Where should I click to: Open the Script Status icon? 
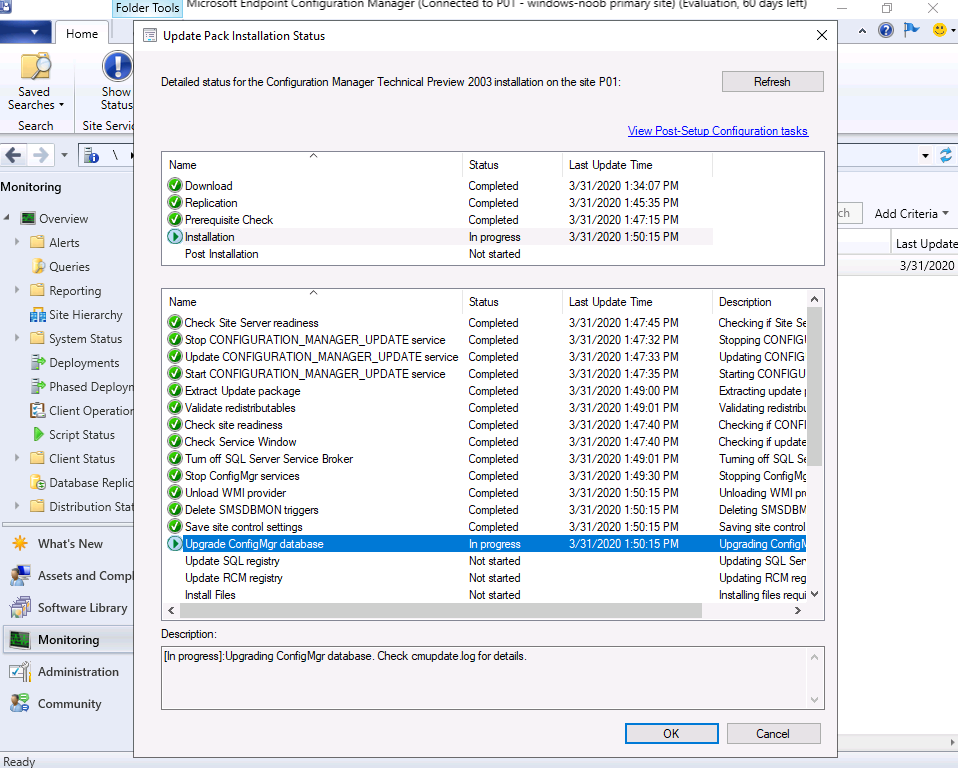pos(38,434)
